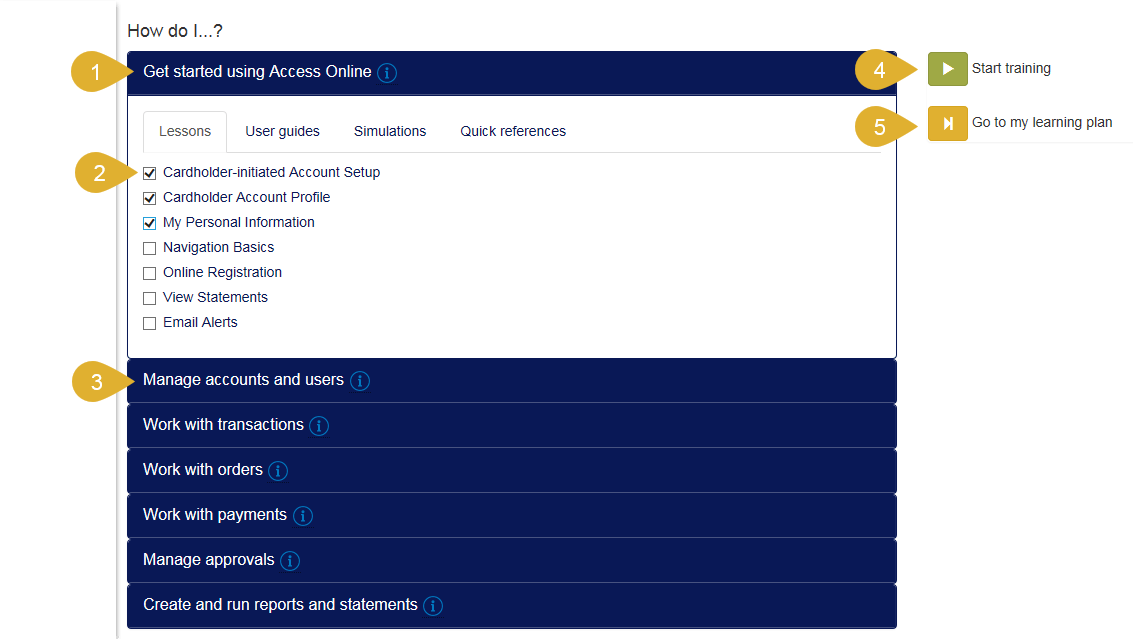Open info tooltip for Get started using Access Online

tap(387, 72)
